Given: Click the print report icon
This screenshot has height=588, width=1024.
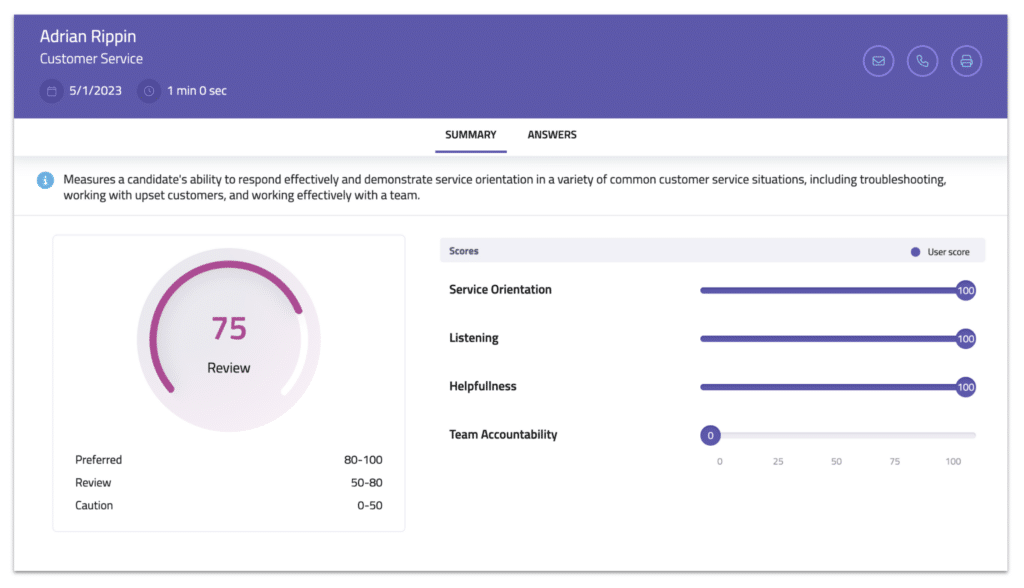Looking at the screenshot, I should click(966, 61).
